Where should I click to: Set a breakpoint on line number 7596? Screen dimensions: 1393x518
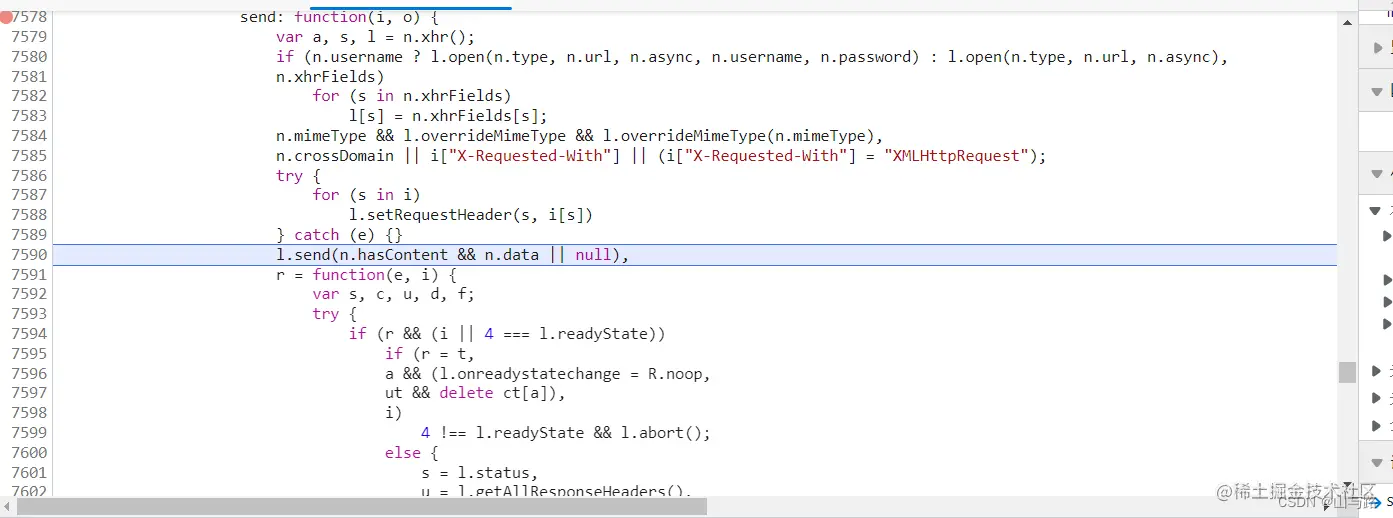point(29,374)
